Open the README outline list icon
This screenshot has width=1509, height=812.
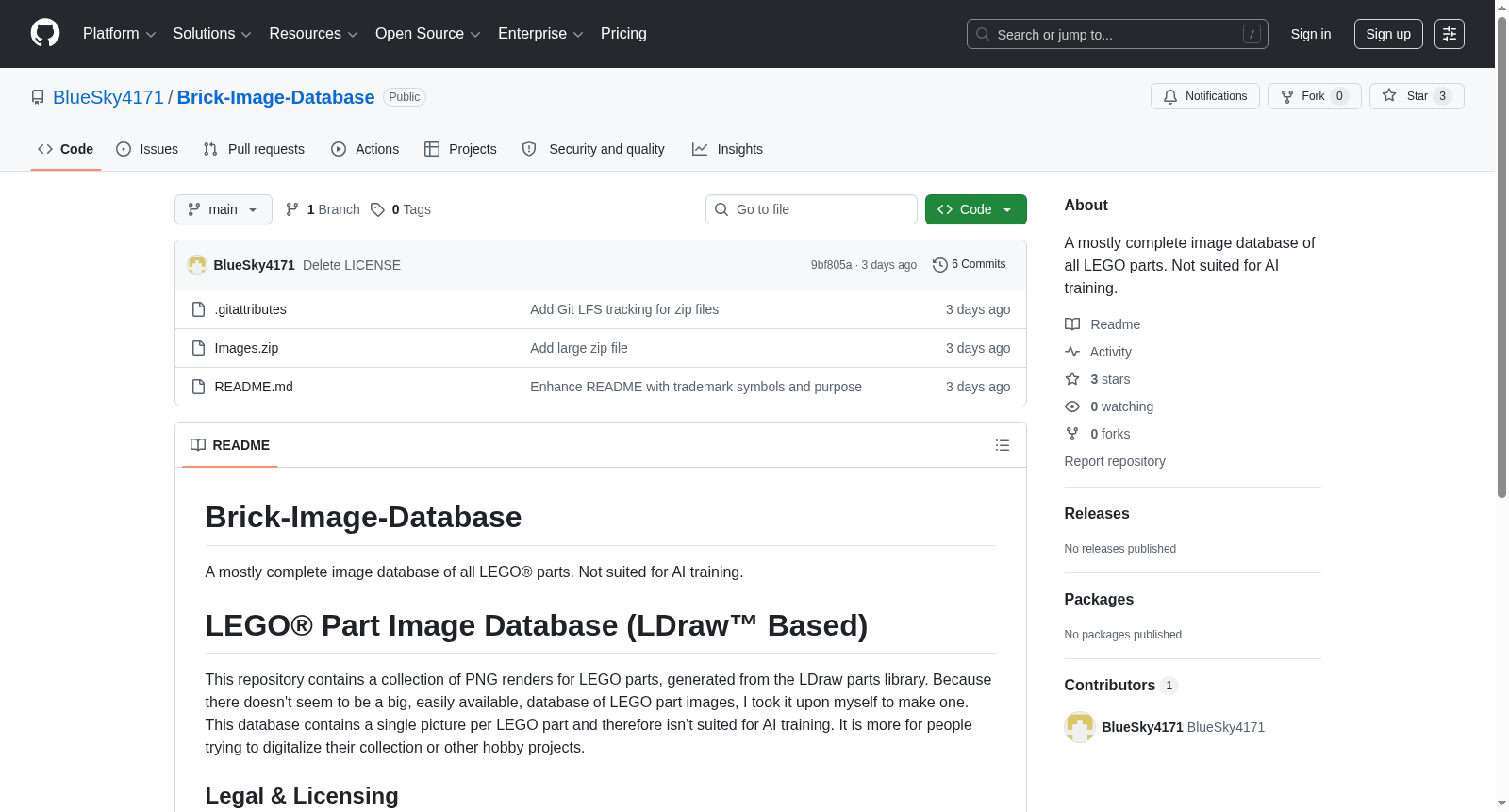tap(1003, 445)
